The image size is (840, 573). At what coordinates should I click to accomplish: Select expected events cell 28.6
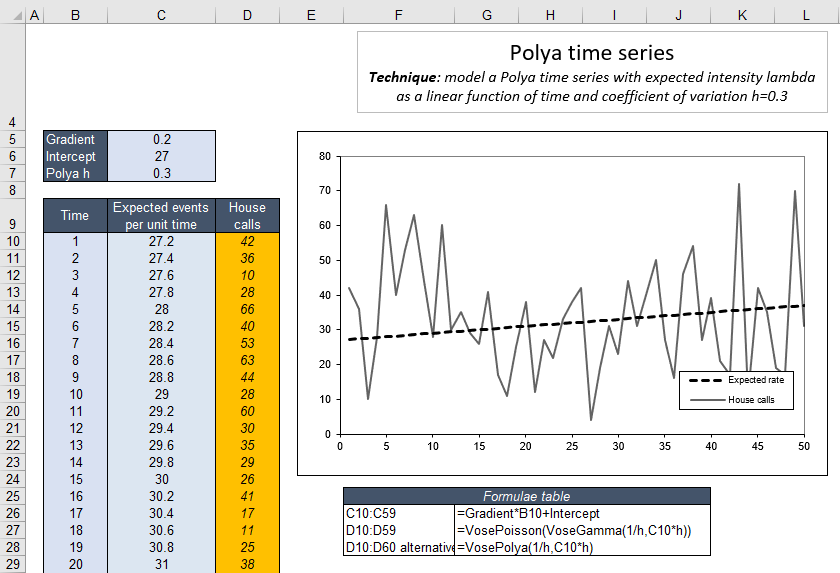161,360
